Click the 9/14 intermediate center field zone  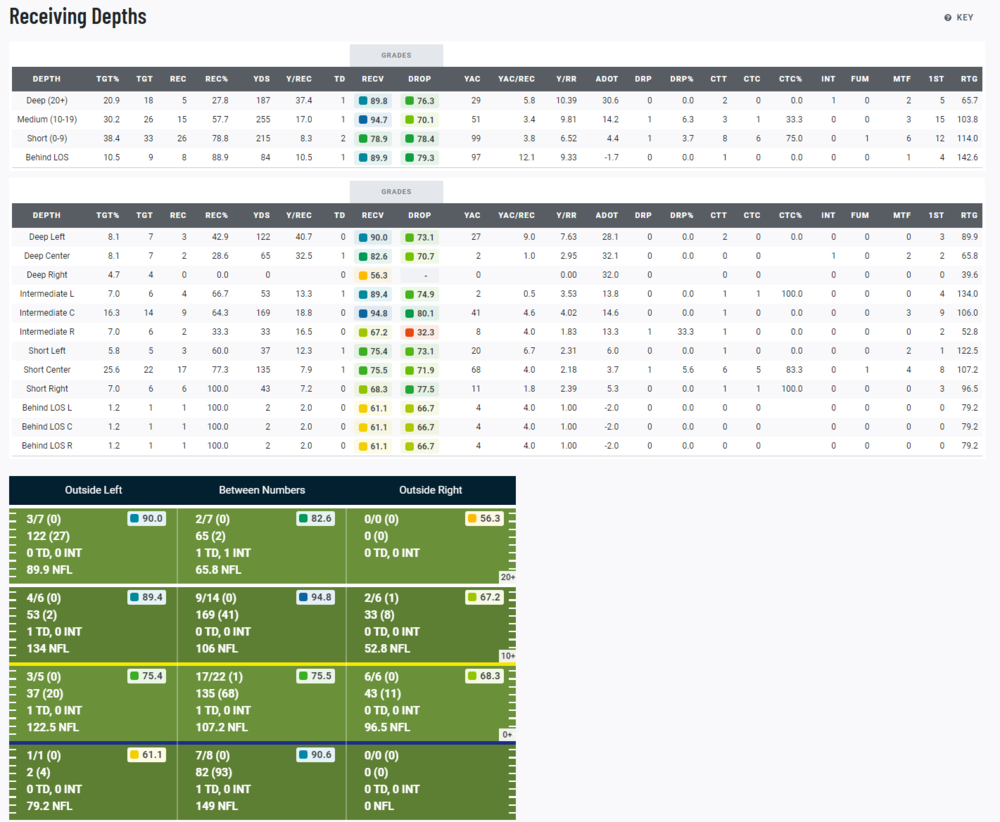[x=262, y=624]
